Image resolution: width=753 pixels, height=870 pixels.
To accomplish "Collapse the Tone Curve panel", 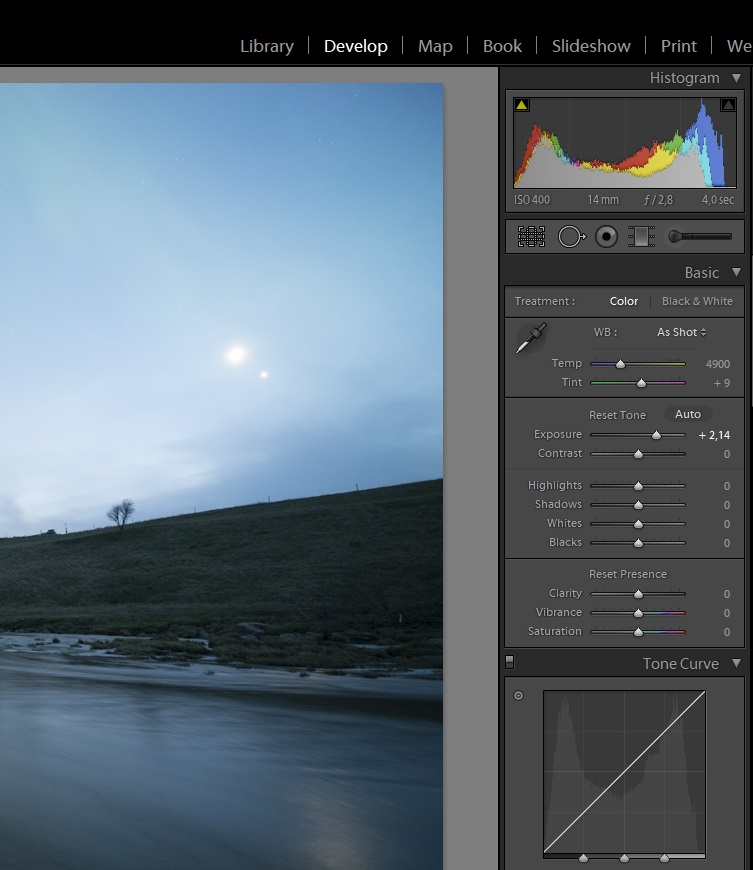I will pos(737,664).
